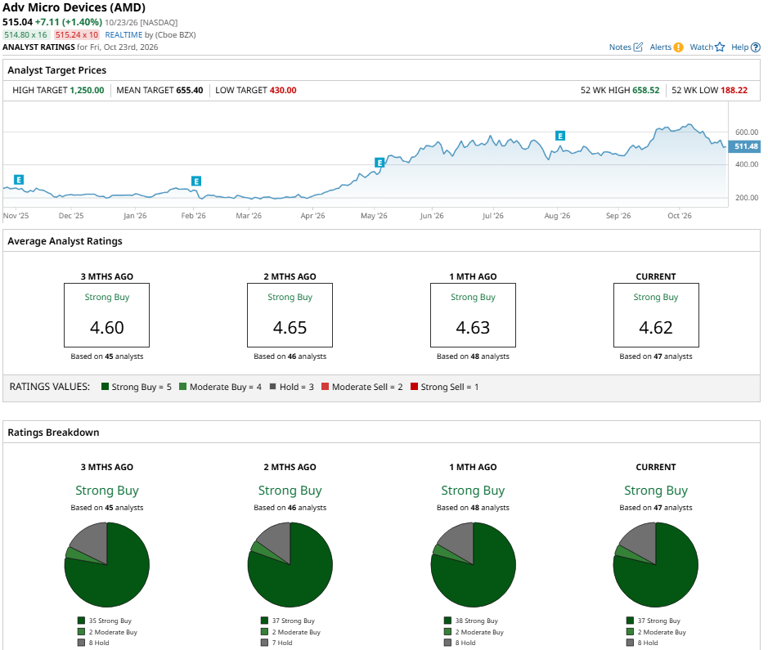The width and height of the screenshot is (768, 650).
Task: Click the 511.48 current price label
Action: 744,146
